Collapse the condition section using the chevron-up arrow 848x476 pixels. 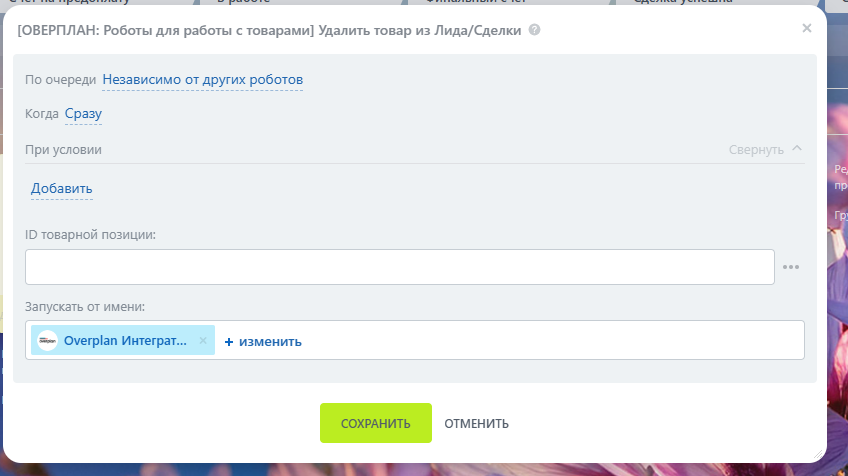tap(797, 148)
